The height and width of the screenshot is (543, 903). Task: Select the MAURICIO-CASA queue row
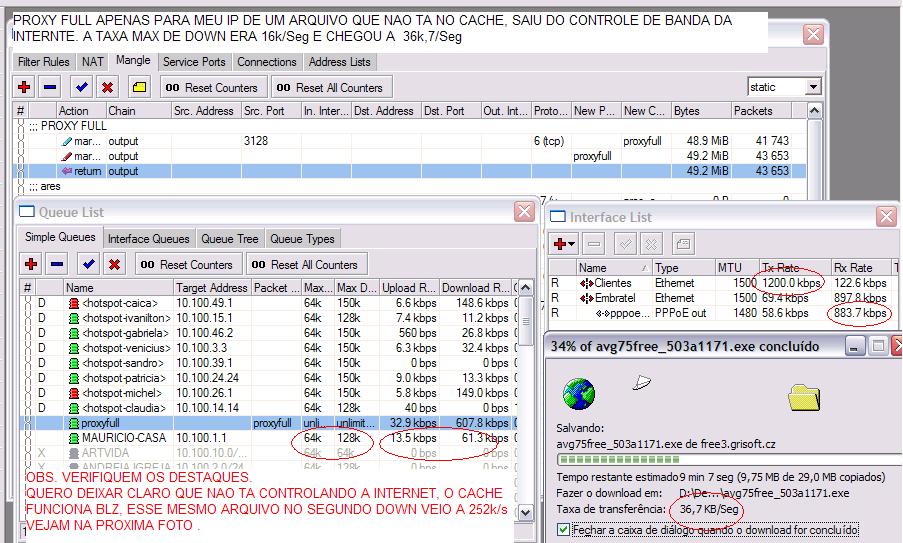pos(268,438)
